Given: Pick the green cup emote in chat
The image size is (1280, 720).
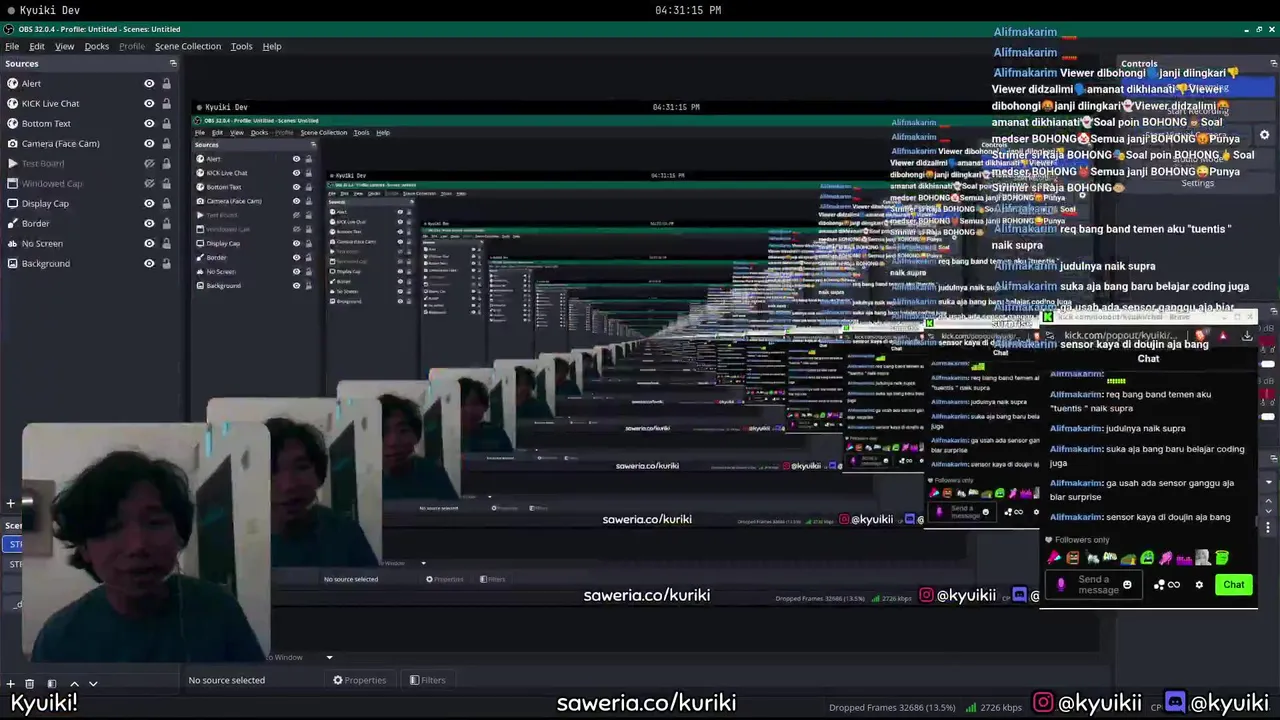Looking at the screenshot, I should tap(1222, 558).
